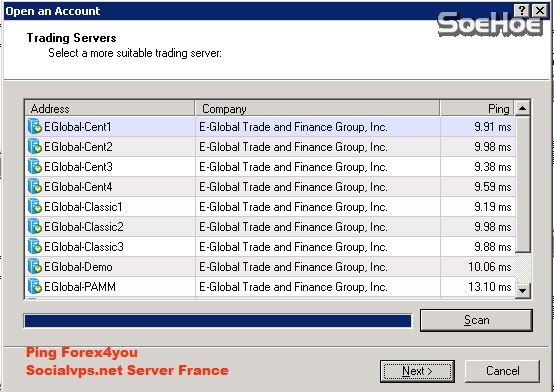The width and height of the screenshot is (554, 392).
Task: Select the EGlobal-Classic3 server address
Action: click(x=84, y=247)
